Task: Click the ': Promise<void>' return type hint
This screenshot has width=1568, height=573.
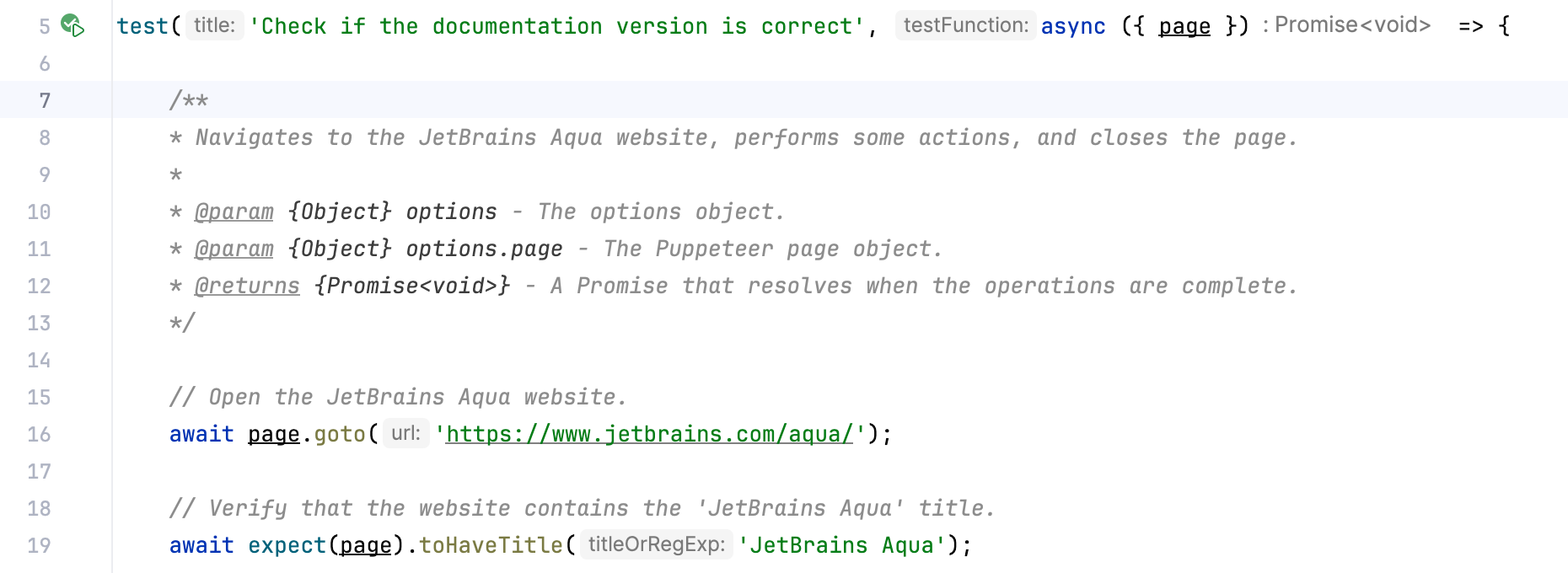Action: tap(1347, 25)
